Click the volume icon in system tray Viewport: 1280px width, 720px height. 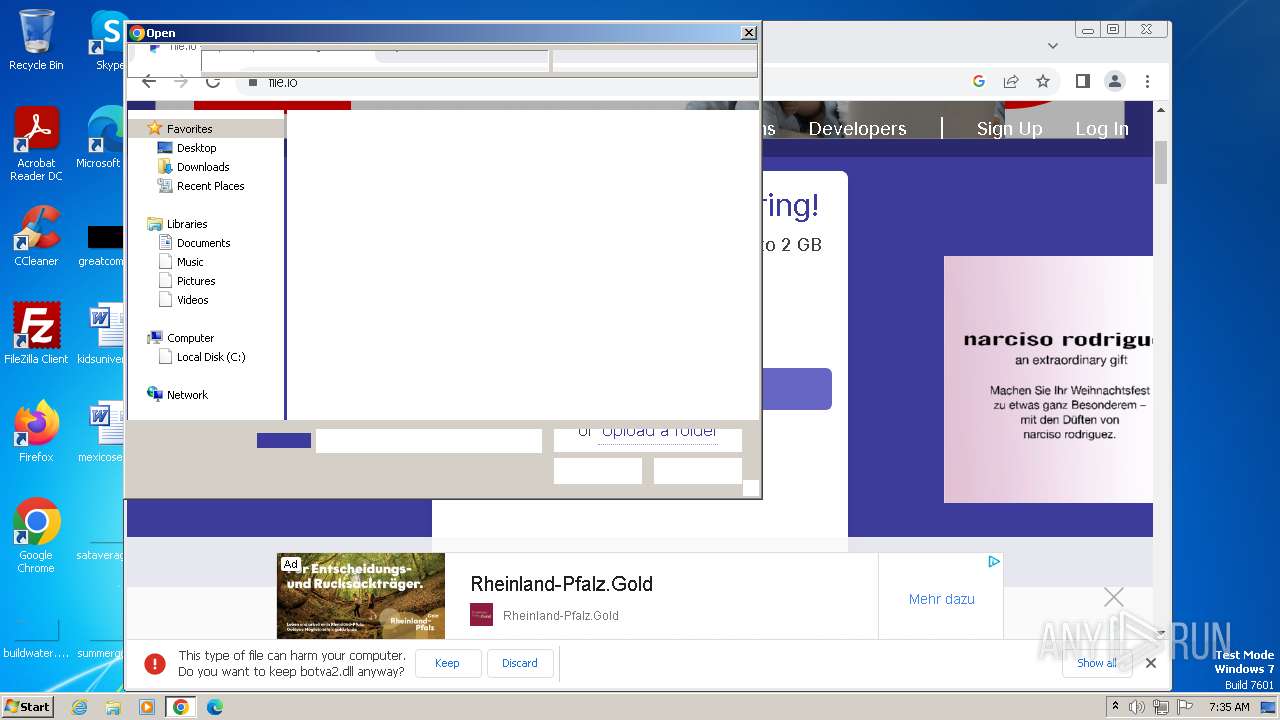(x=1137, y=707)
